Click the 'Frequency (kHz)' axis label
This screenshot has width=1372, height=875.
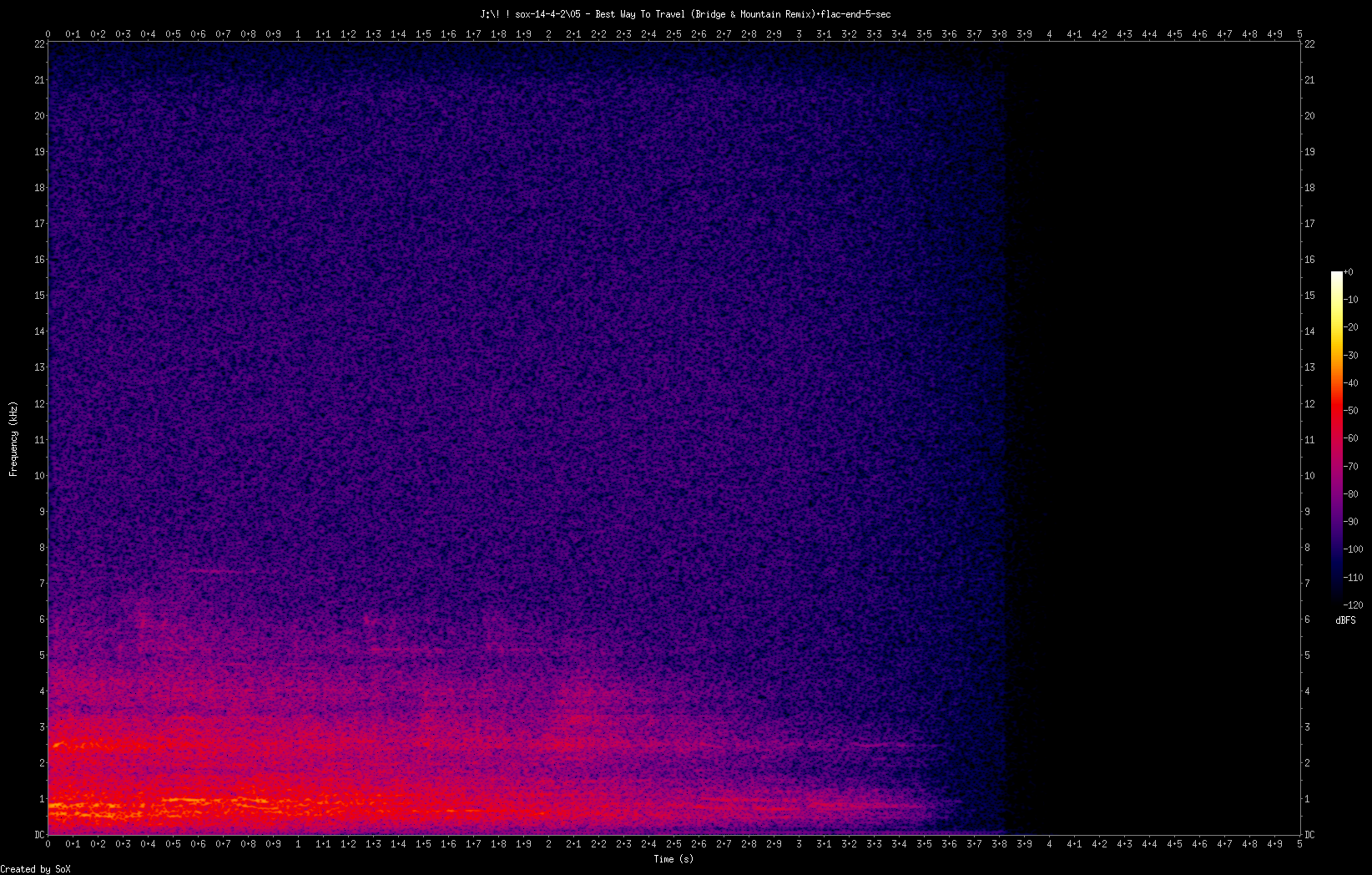[13, 439]
